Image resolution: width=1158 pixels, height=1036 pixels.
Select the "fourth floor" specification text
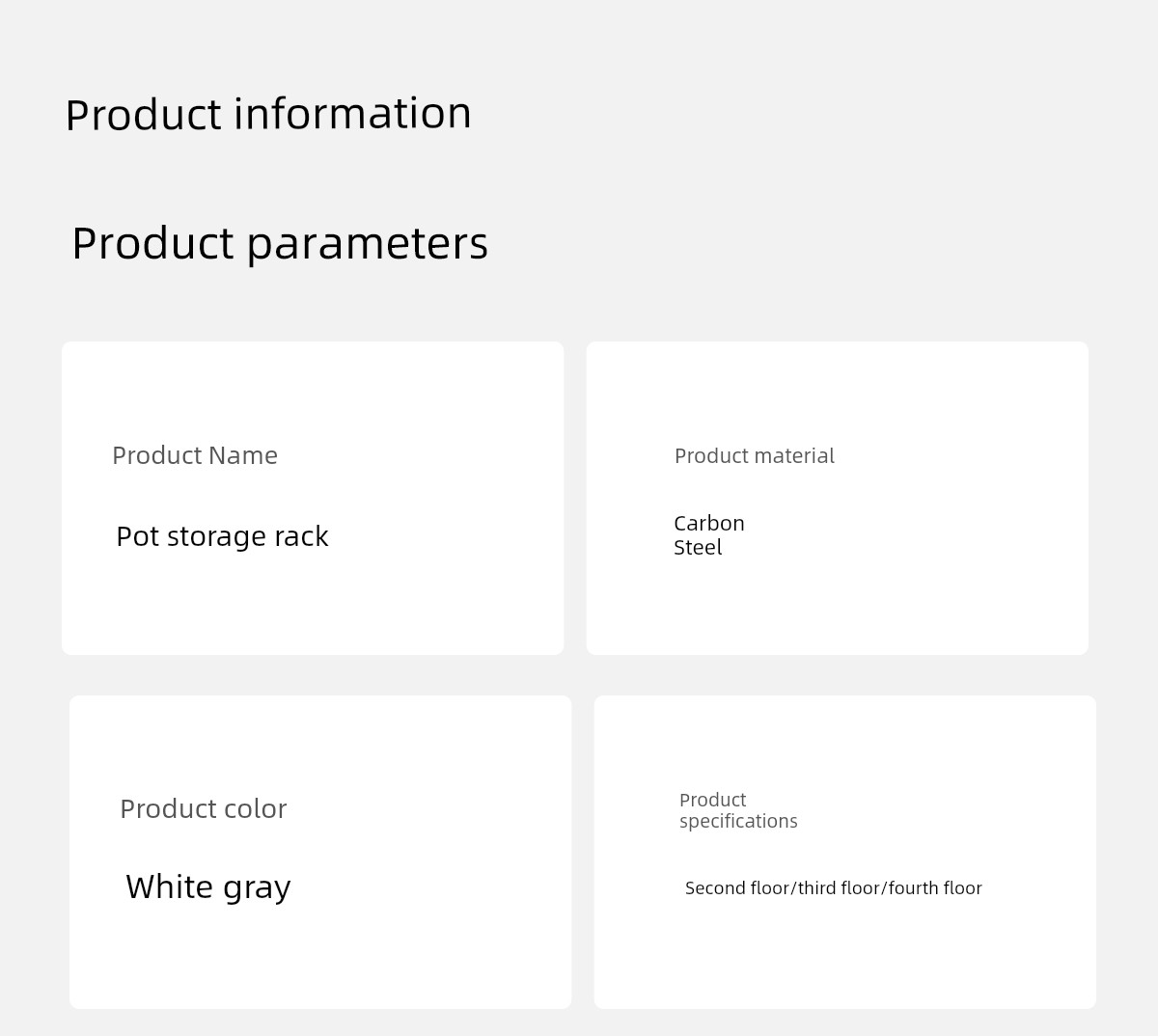click(935, 888)
